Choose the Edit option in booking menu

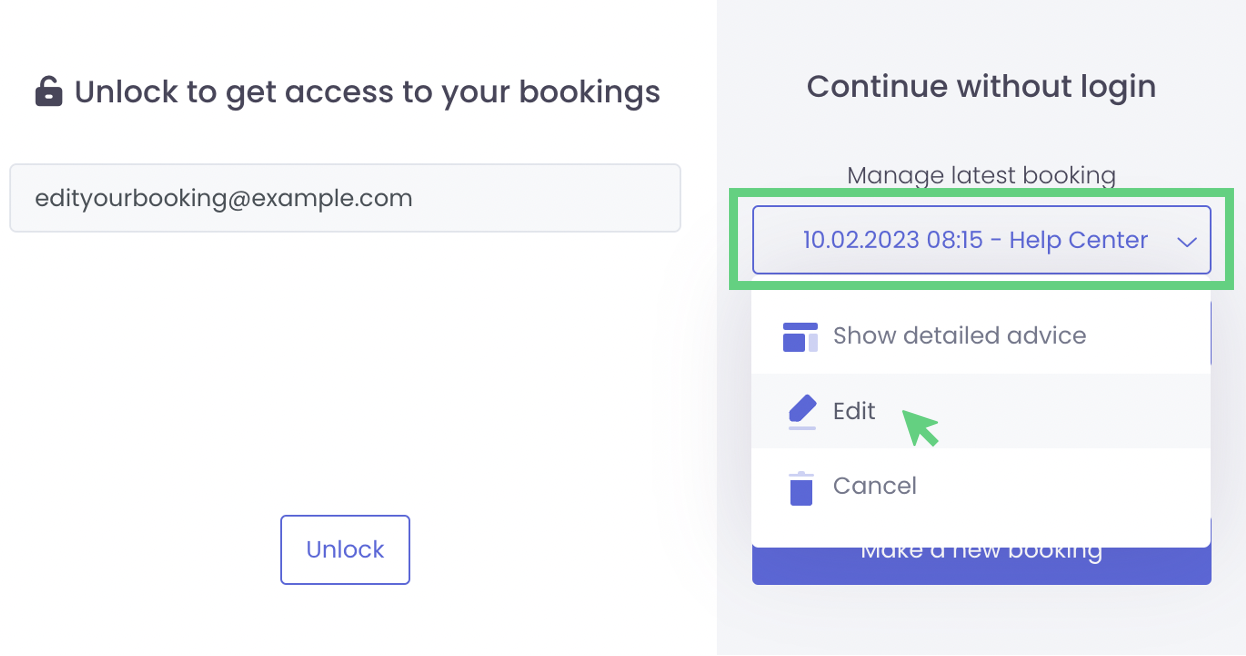coord(854,411)
